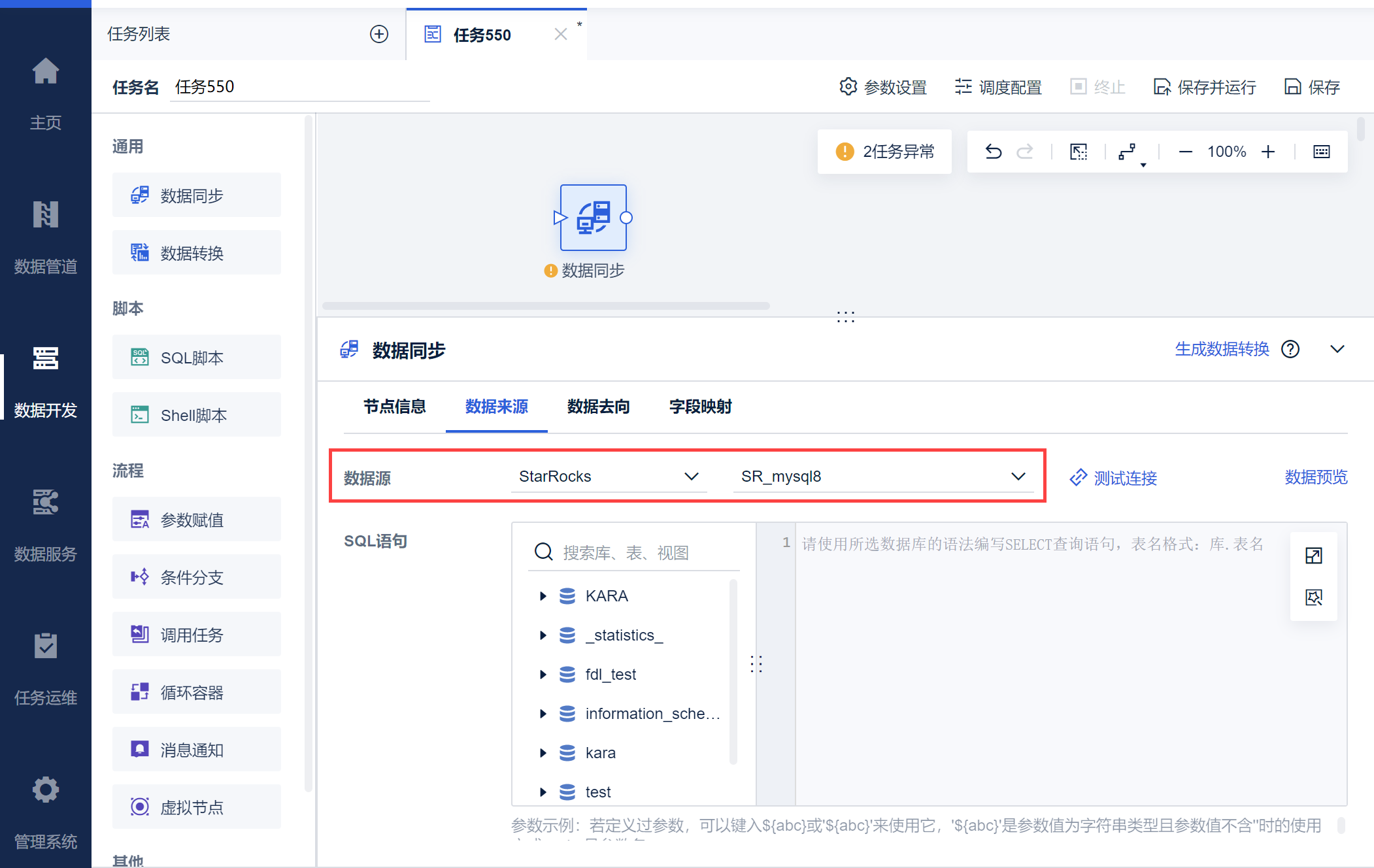
Task: Click the zoom out minus icon
Action: (1185, 152)
